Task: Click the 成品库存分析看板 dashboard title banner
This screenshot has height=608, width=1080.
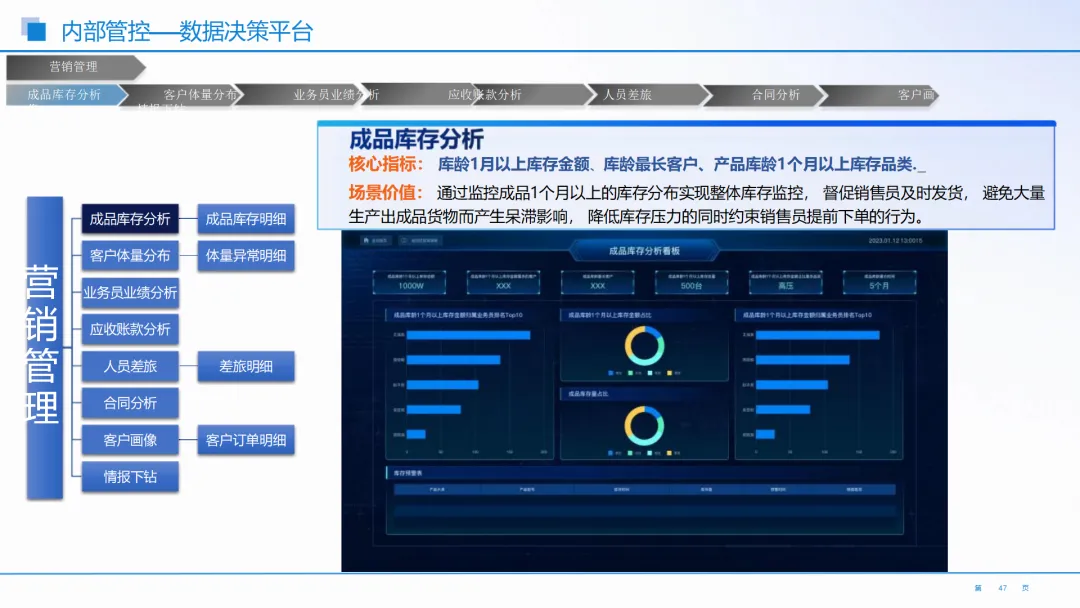Action: [644, 251]
